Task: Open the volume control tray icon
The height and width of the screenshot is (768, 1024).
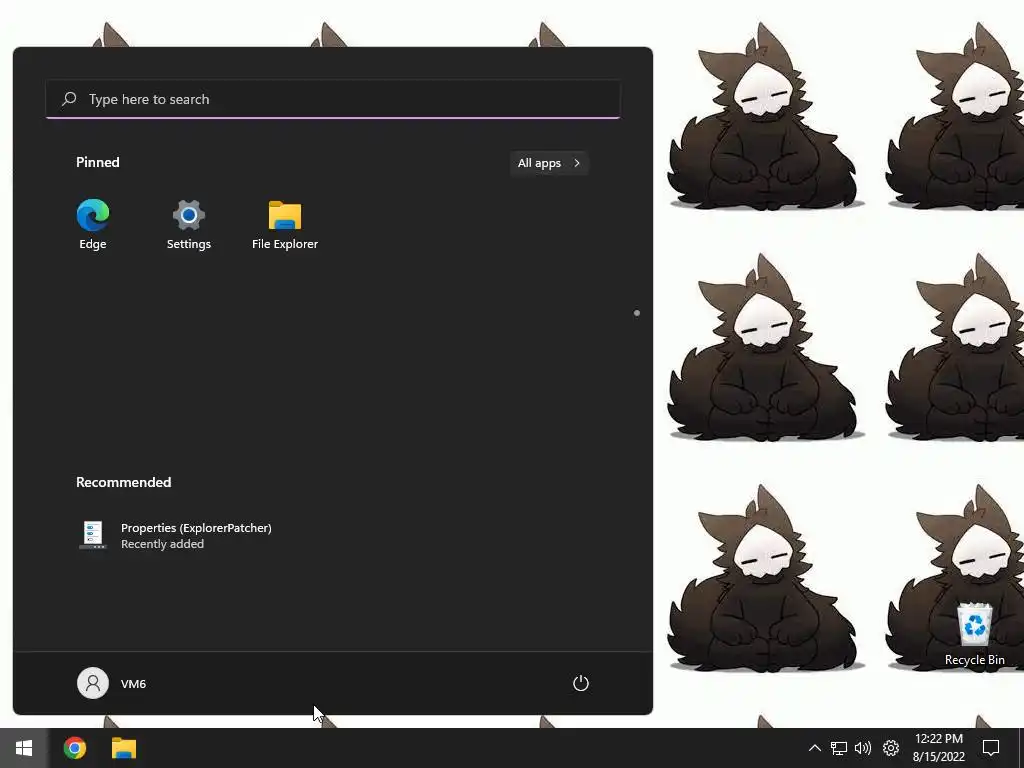Action: click(x=863, y=748)
